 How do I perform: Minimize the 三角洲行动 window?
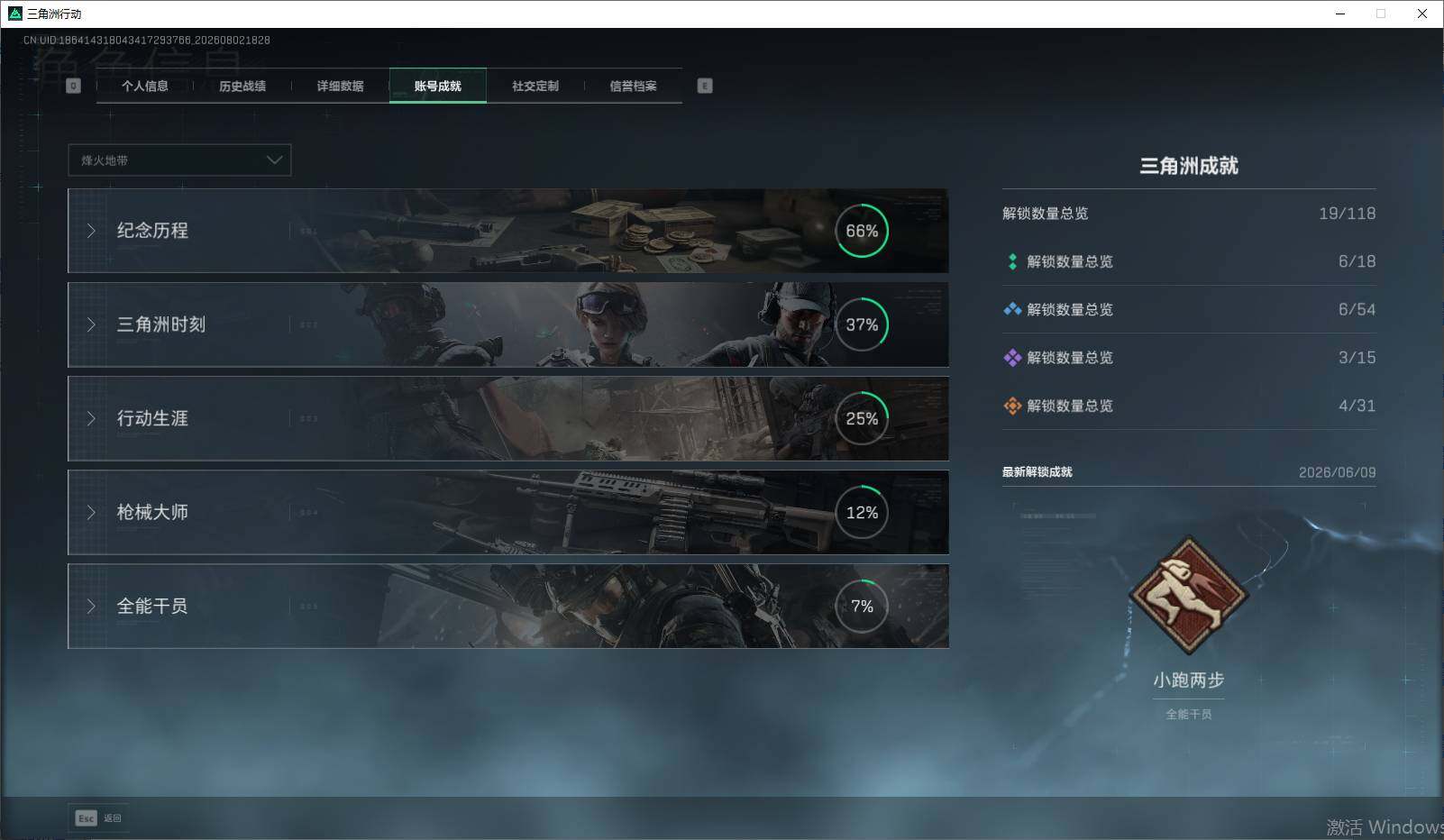(x=1340, y=14)
